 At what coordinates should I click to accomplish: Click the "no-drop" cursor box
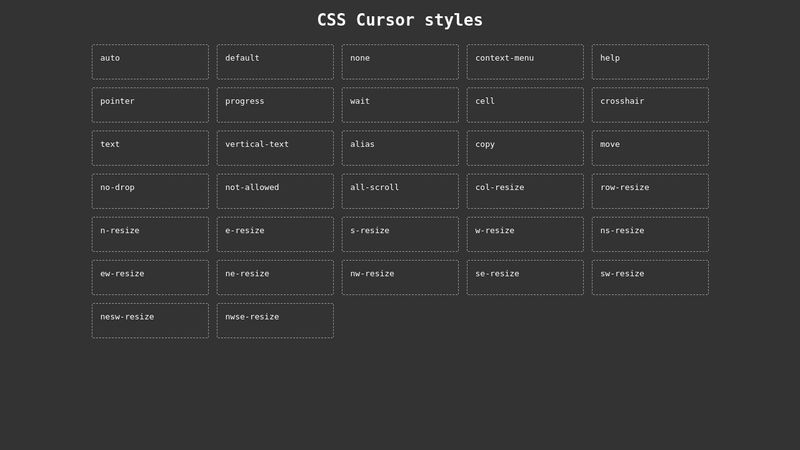[150, 191]
